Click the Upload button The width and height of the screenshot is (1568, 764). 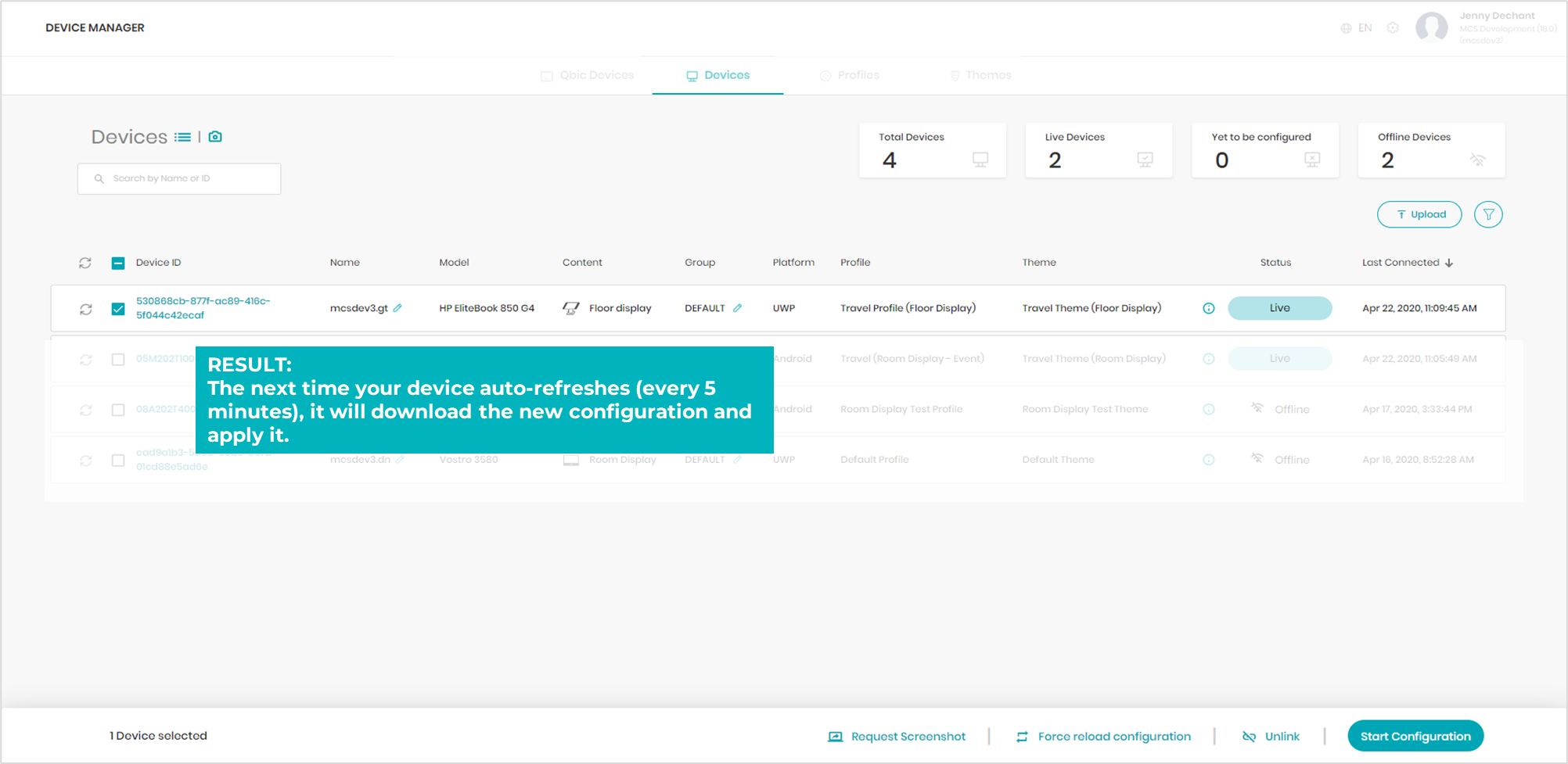click(1419, 214)
